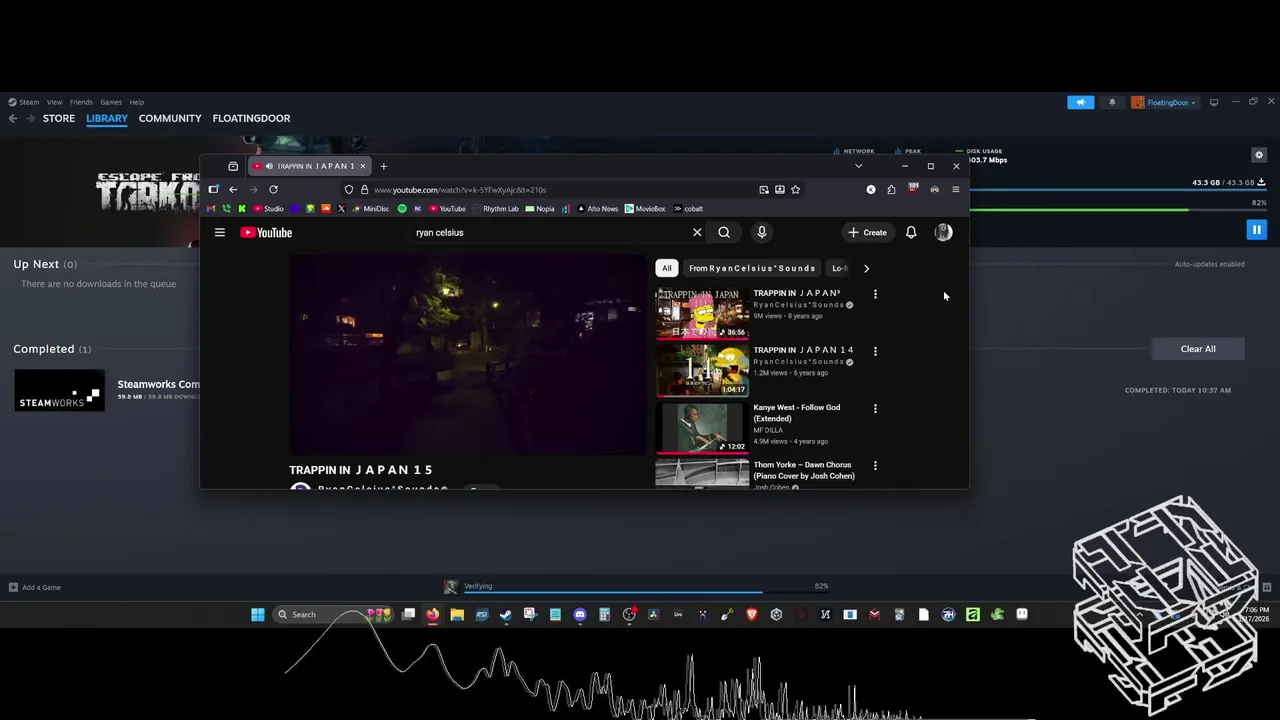Go back in Steam navigation
The width and height of the screenshot is (1280, 720).
(13, 118)
